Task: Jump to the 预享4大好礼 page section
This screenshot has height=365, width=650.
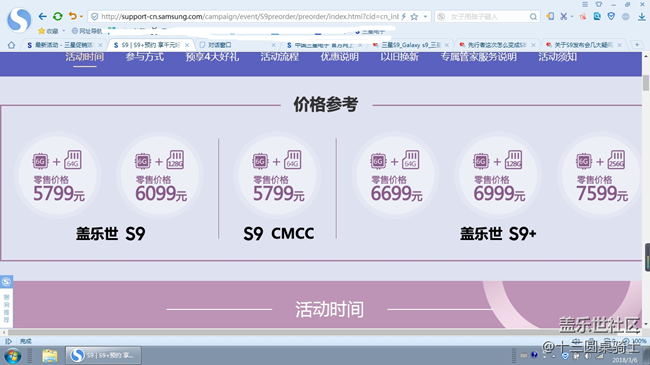Action: [x=212, y=57]
